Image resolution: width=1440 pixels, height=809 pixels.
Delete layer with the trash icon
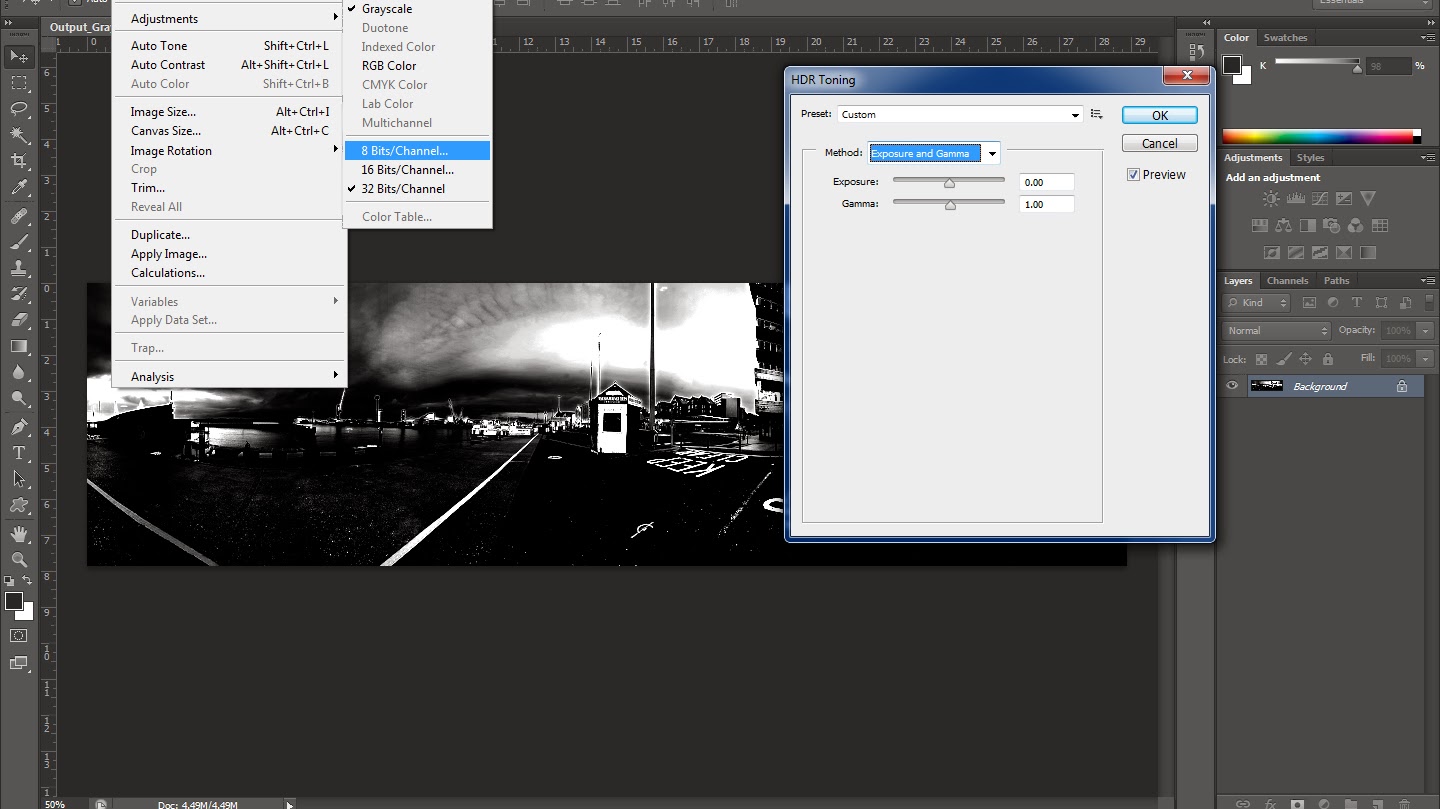pos(1404,803)
